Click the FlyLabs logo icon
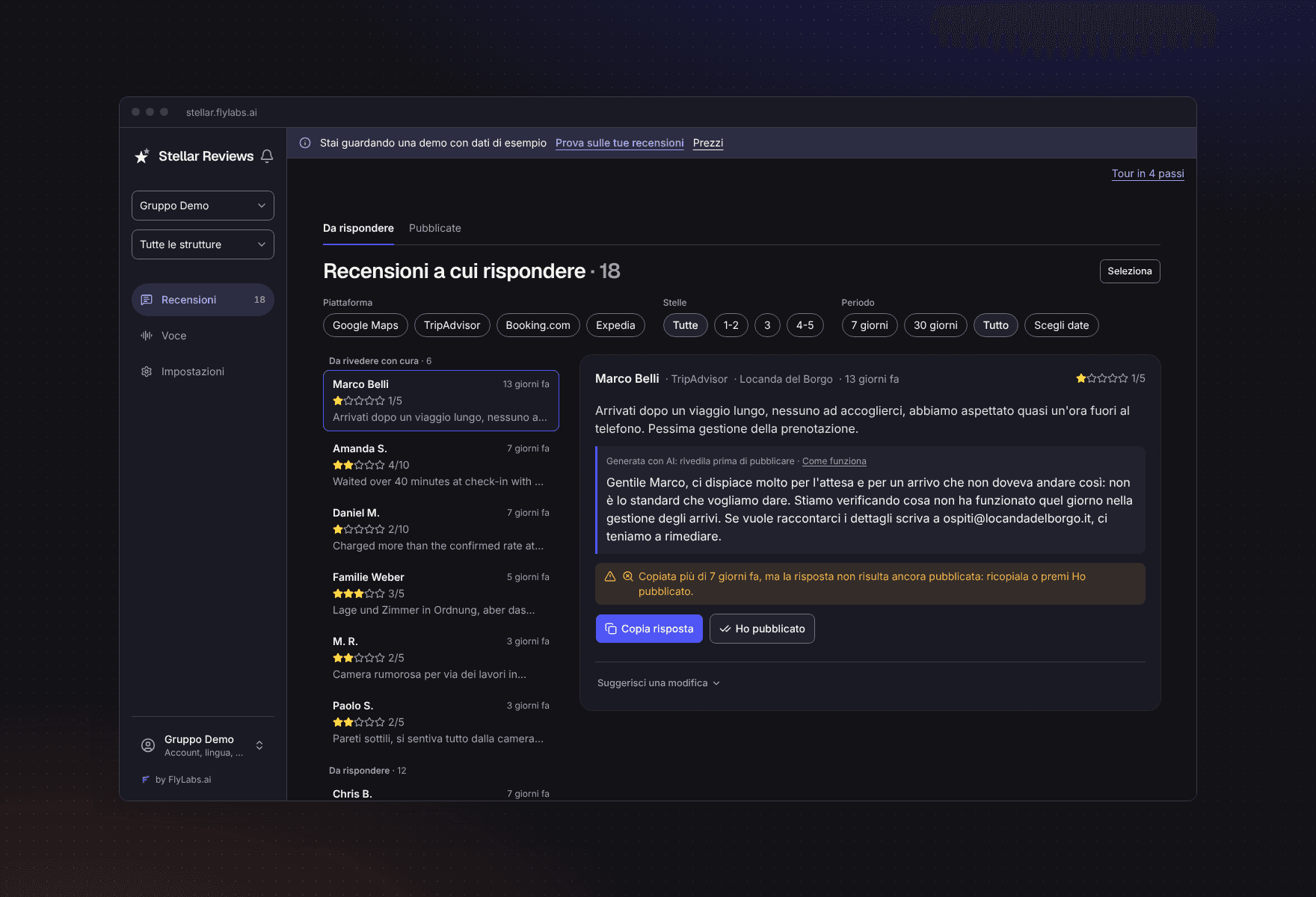Screen dimensions: 1316x897 click(146, 780)
